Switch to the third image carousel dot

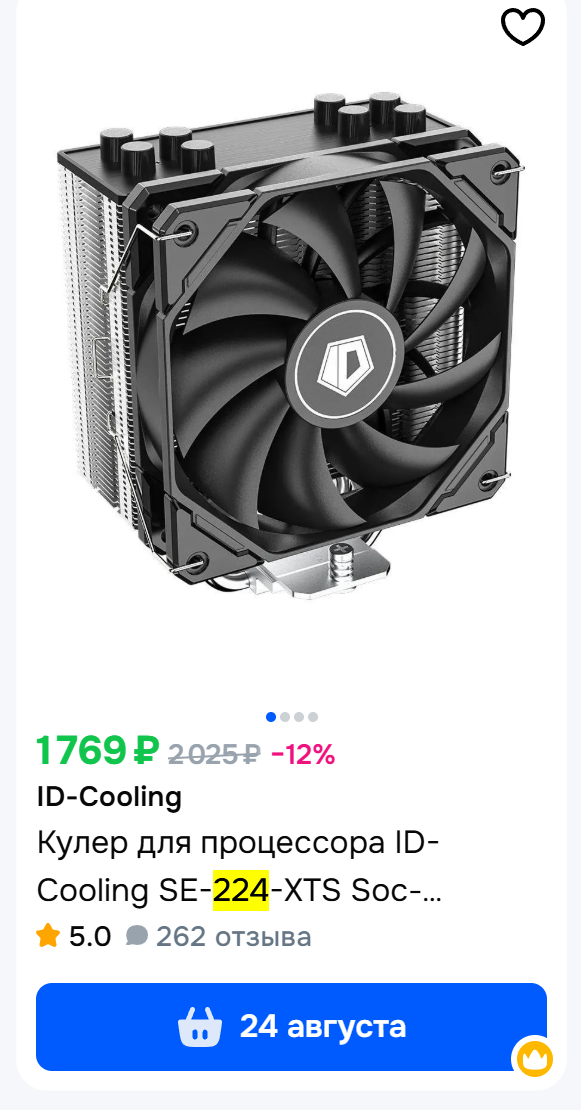pos(299,716)
